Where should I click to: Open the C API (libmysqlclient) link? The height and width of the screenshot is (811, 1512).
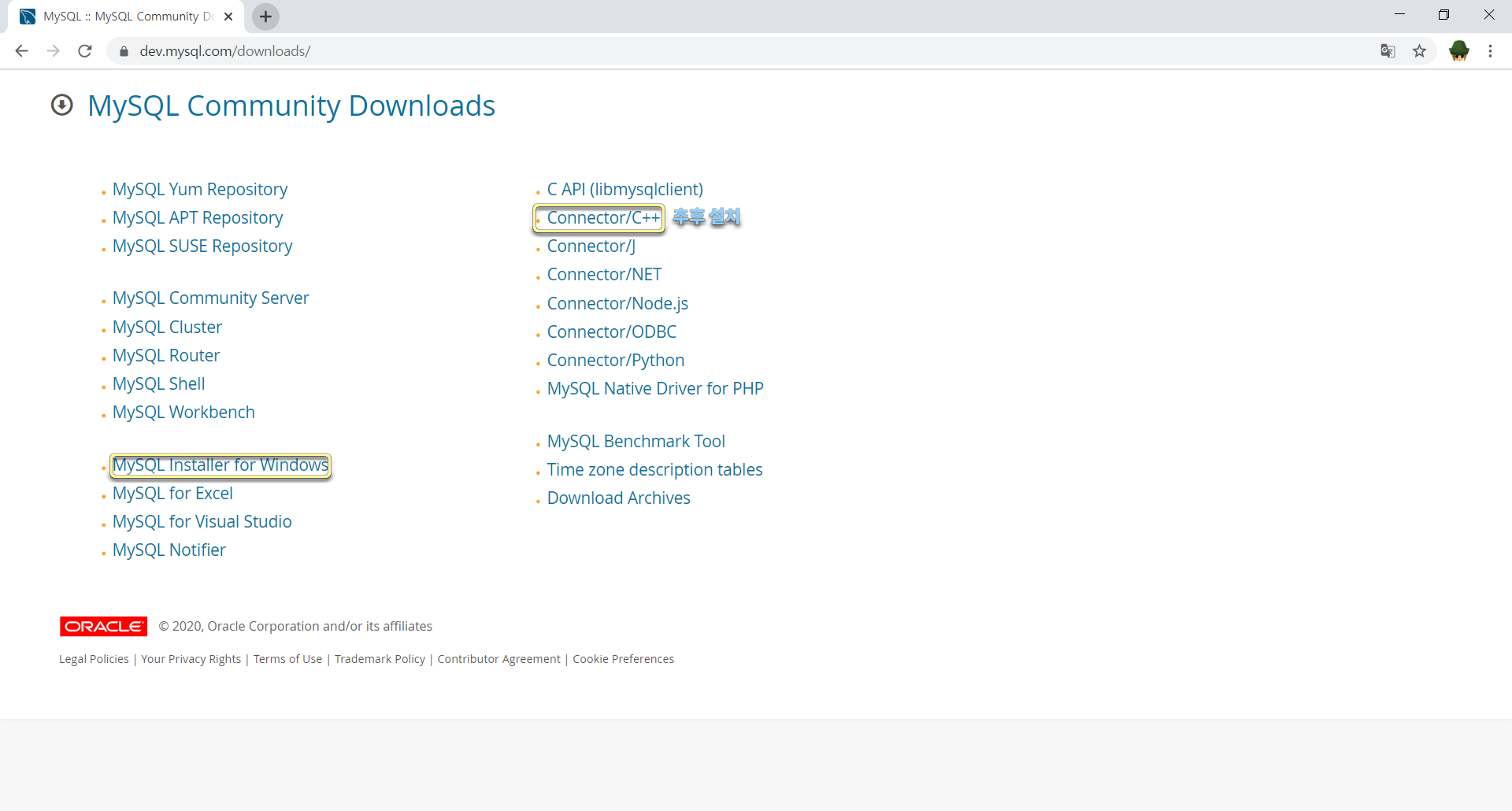click(x=624, y=190)
